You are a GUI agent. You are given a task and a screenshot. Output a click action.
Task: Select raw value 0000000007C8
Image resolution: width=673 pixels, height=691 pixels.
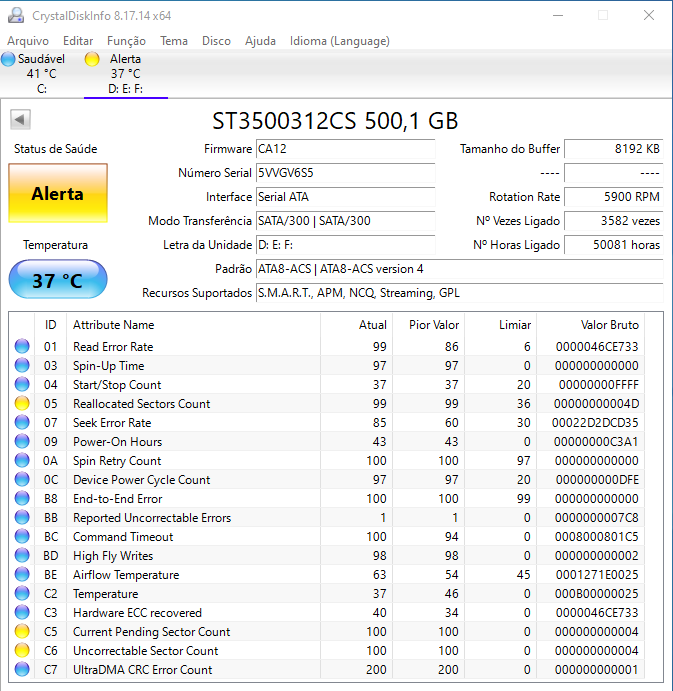tap(596, 517)
